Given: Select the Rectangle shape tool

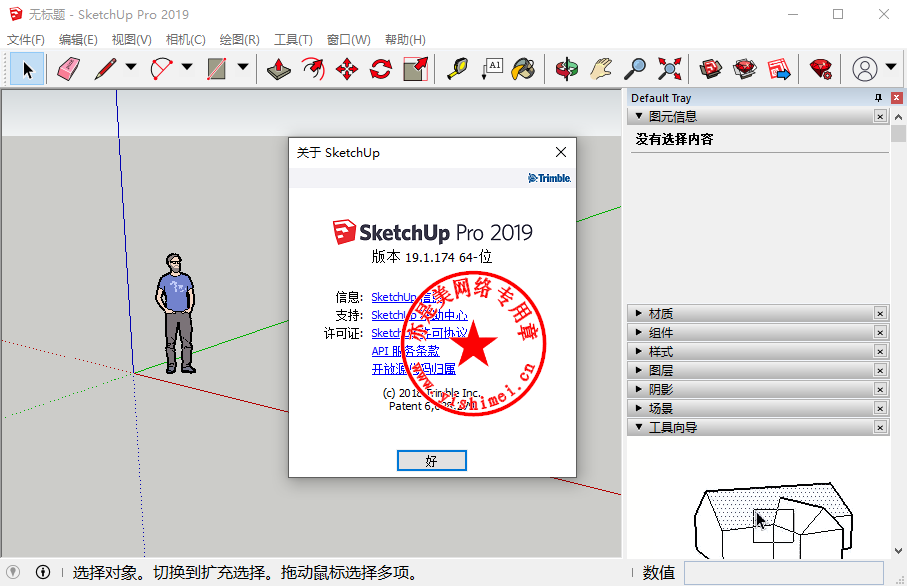Looking at the screenshot, I should point(216,69).
